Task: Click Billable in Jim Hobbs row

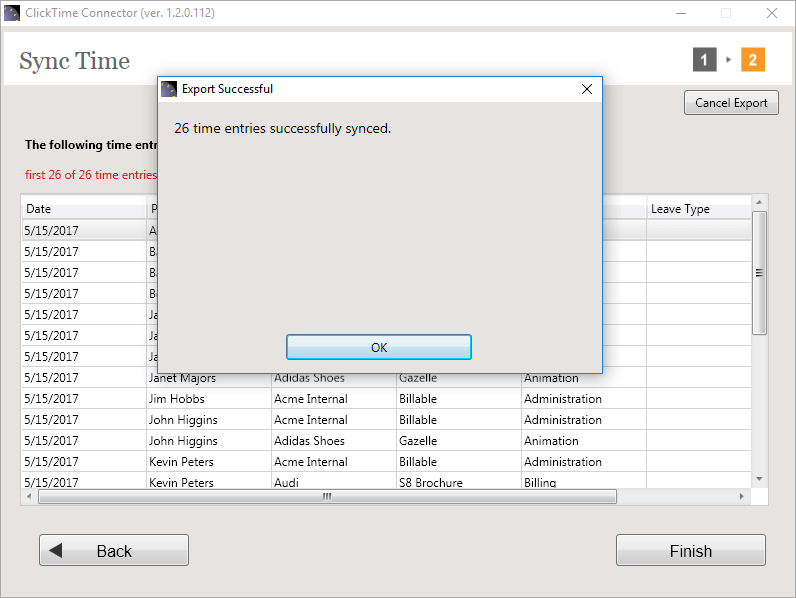Action: click(458, 398)
